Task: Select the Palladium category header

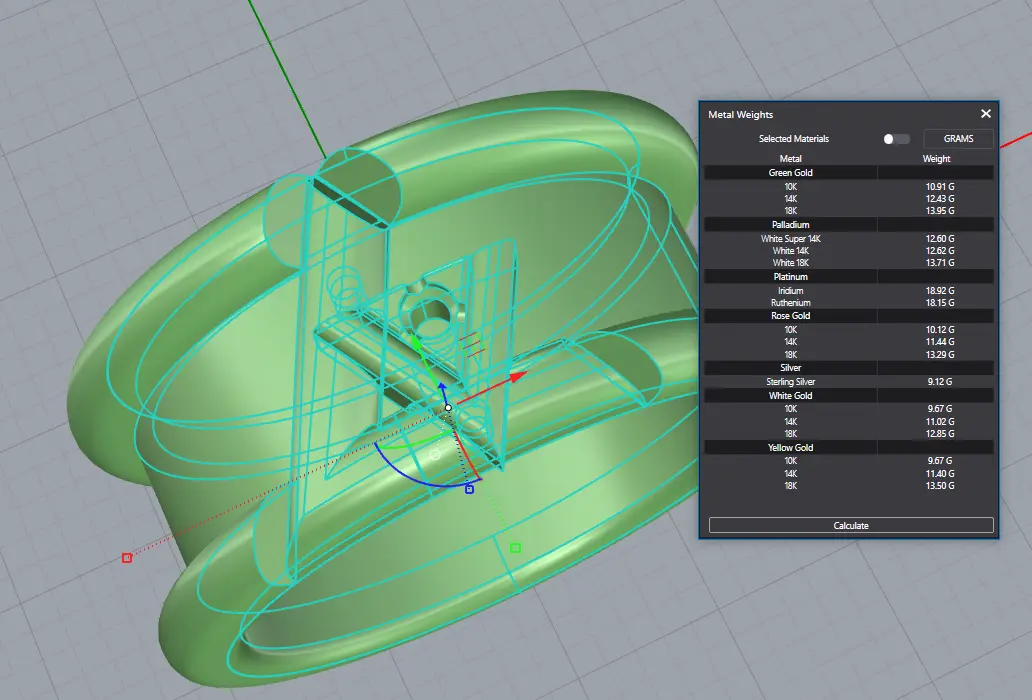Action: click(790, 224)
